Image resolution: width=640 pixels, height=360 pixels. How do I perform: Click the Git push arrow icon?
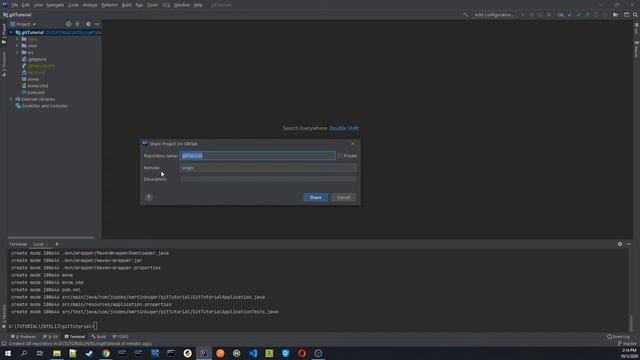tap(587, 15)
